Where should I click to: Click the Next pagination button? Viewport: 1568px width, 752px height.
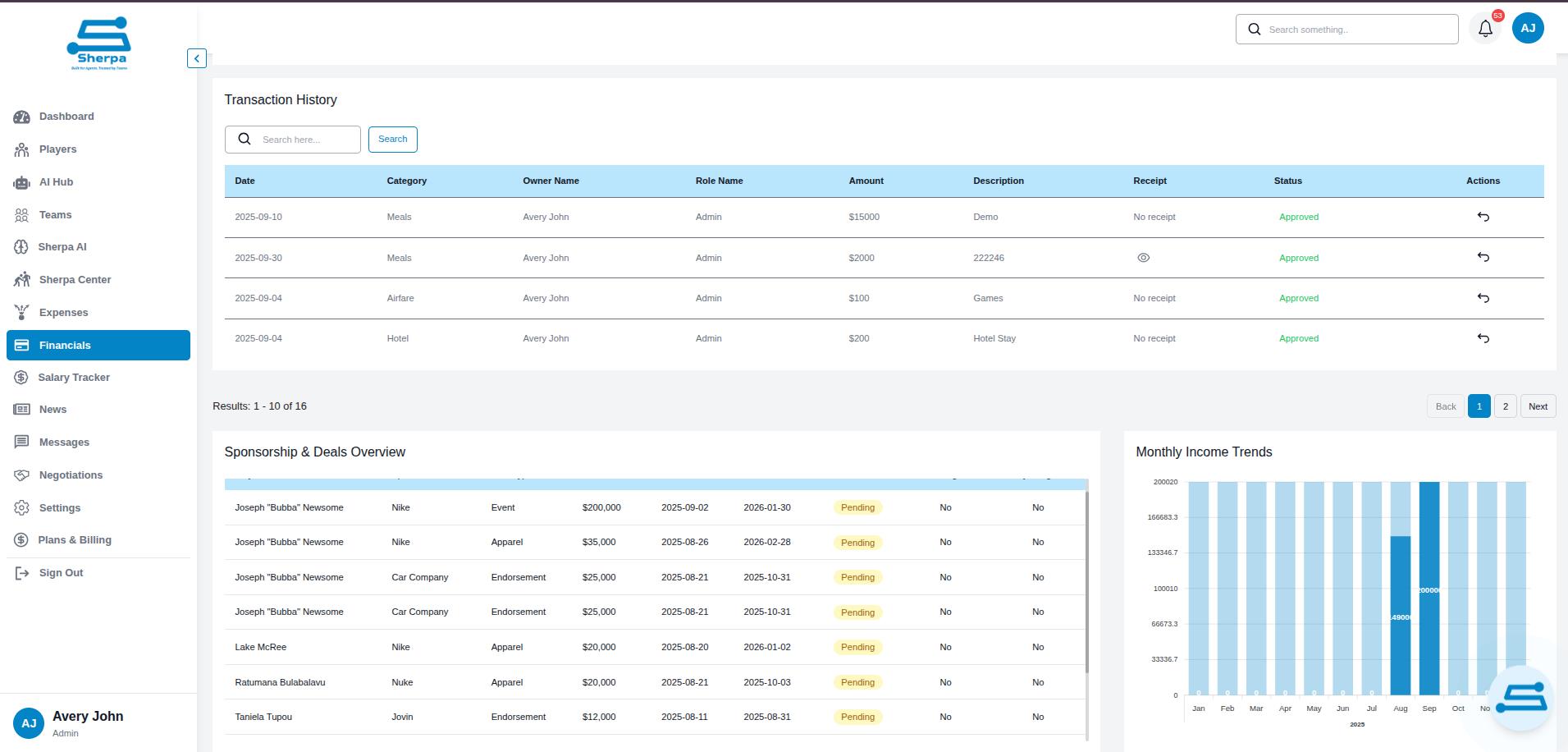[1538, 406]
